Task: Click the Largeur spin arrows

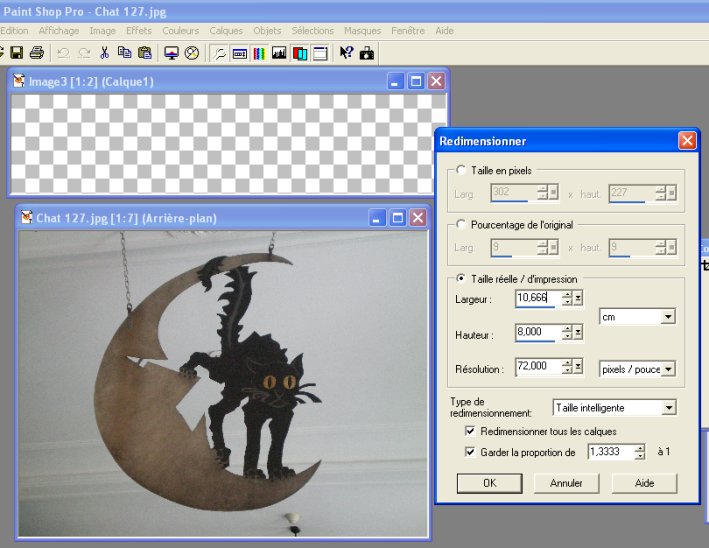Action: (567, 298)
